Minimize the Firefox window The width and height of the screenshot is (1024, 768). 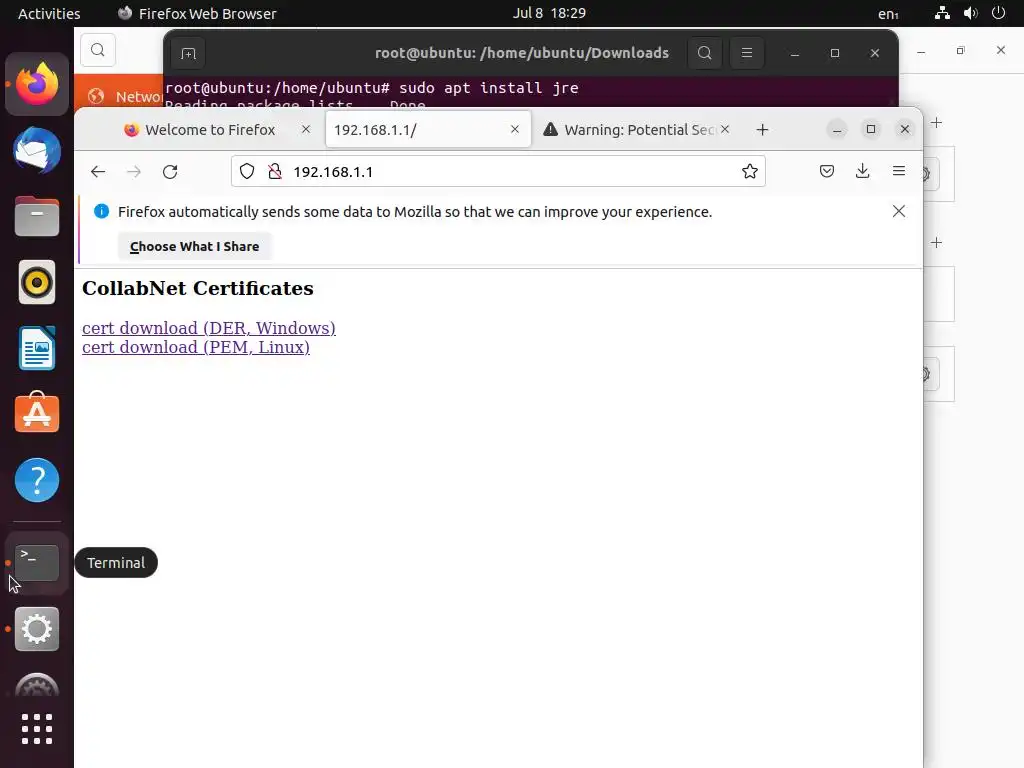tap(837, 129)
